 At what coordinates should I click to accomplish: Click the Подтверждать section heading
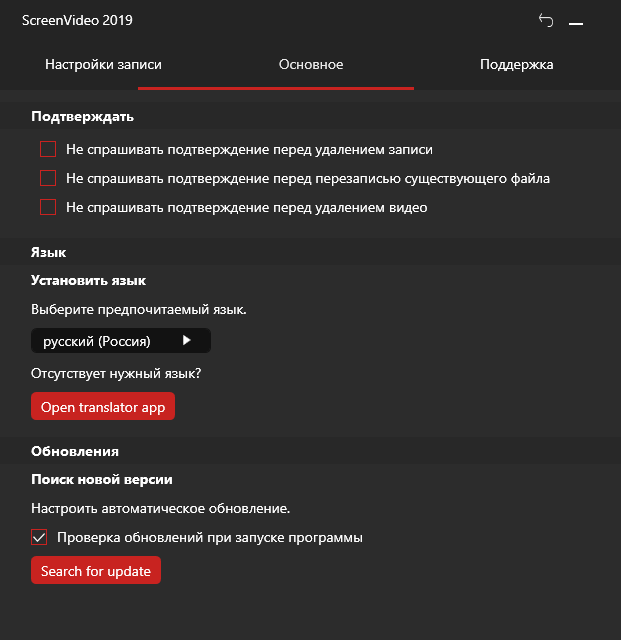82,117
